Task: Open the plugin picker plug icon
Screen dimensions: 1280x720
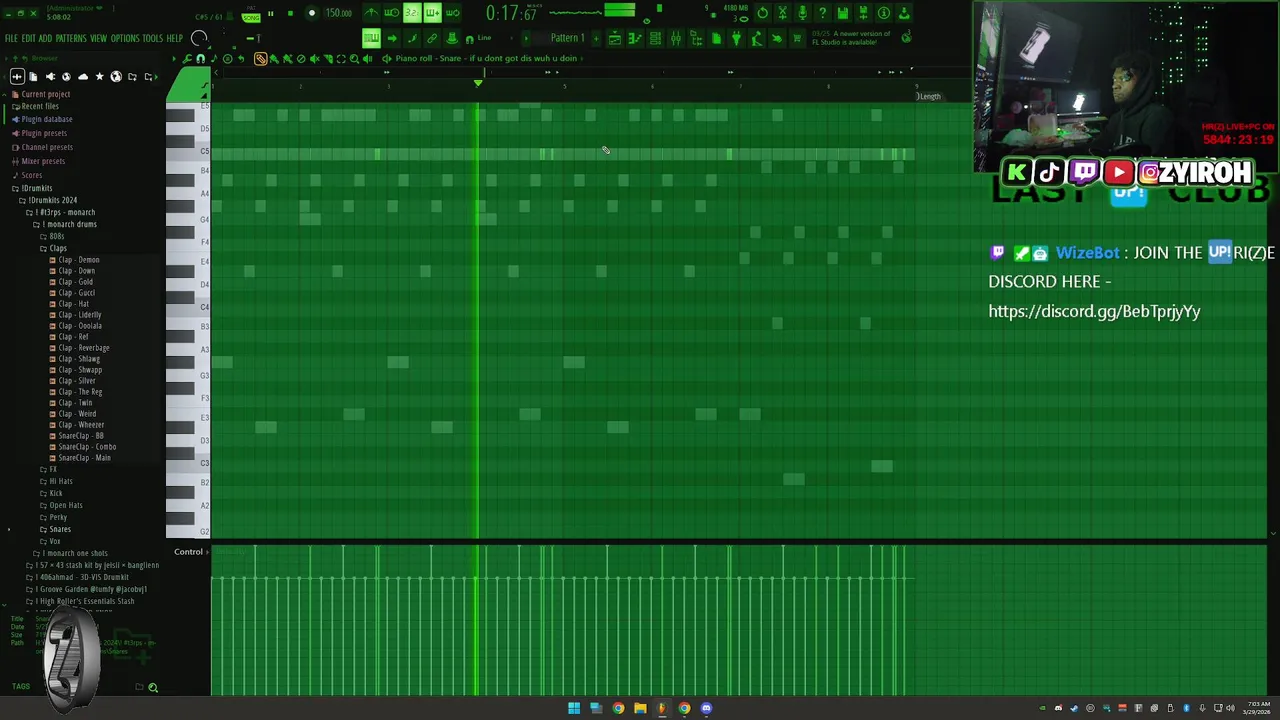Action: tap(736, 38)
